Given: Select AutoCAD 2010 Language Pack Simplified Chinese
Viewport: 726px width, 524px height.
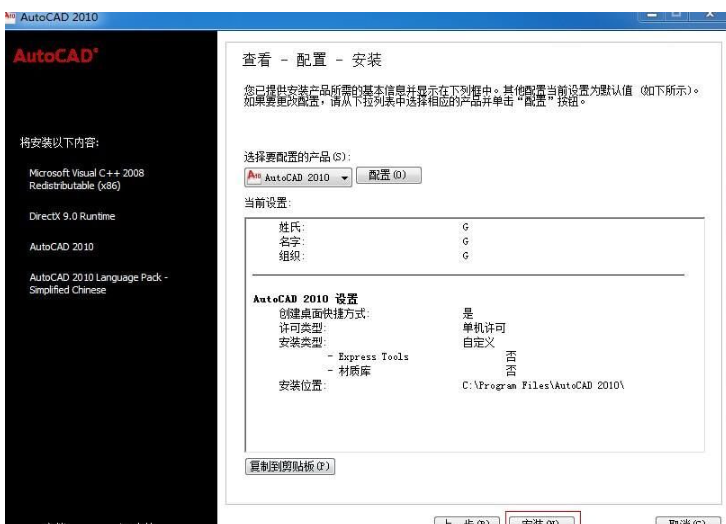Looking at the screenshot, I should click(99, 283).
